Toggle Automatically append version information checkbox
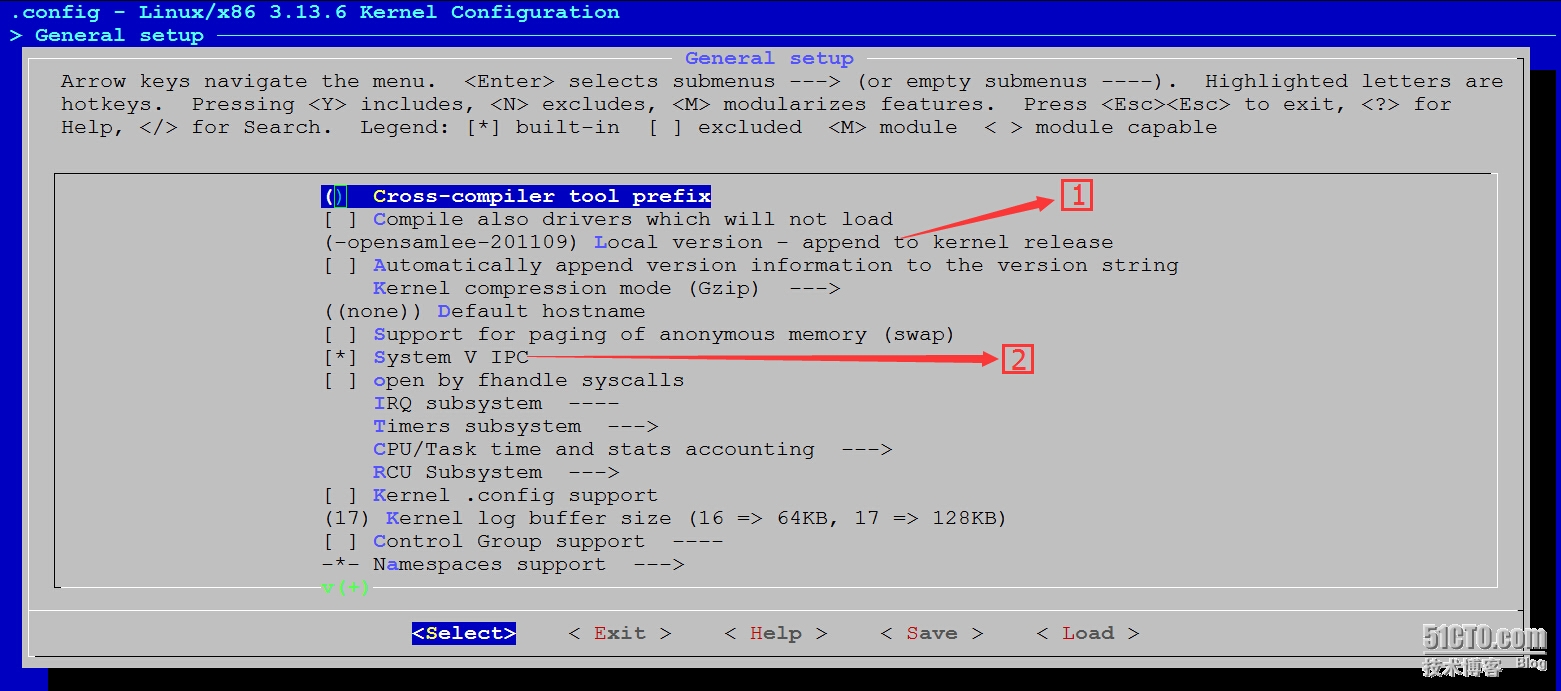The height and width of the screenshot is (691, 1561). (x=750, y=265)
